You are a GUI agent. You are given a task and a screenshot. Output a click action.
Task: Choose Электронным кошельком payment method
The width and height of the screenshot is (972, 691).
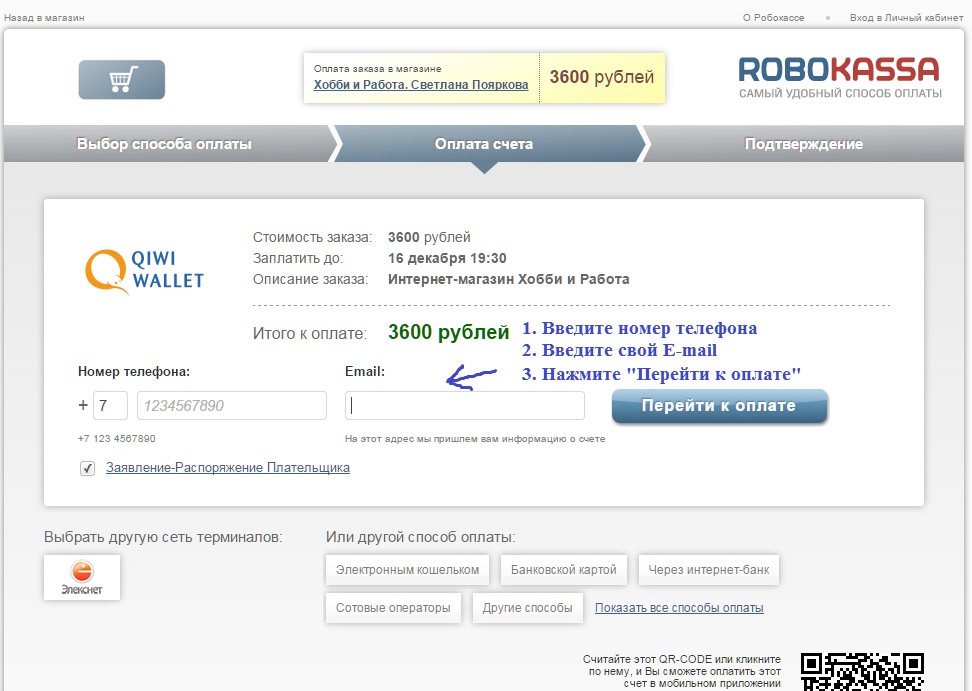point(407,570)
